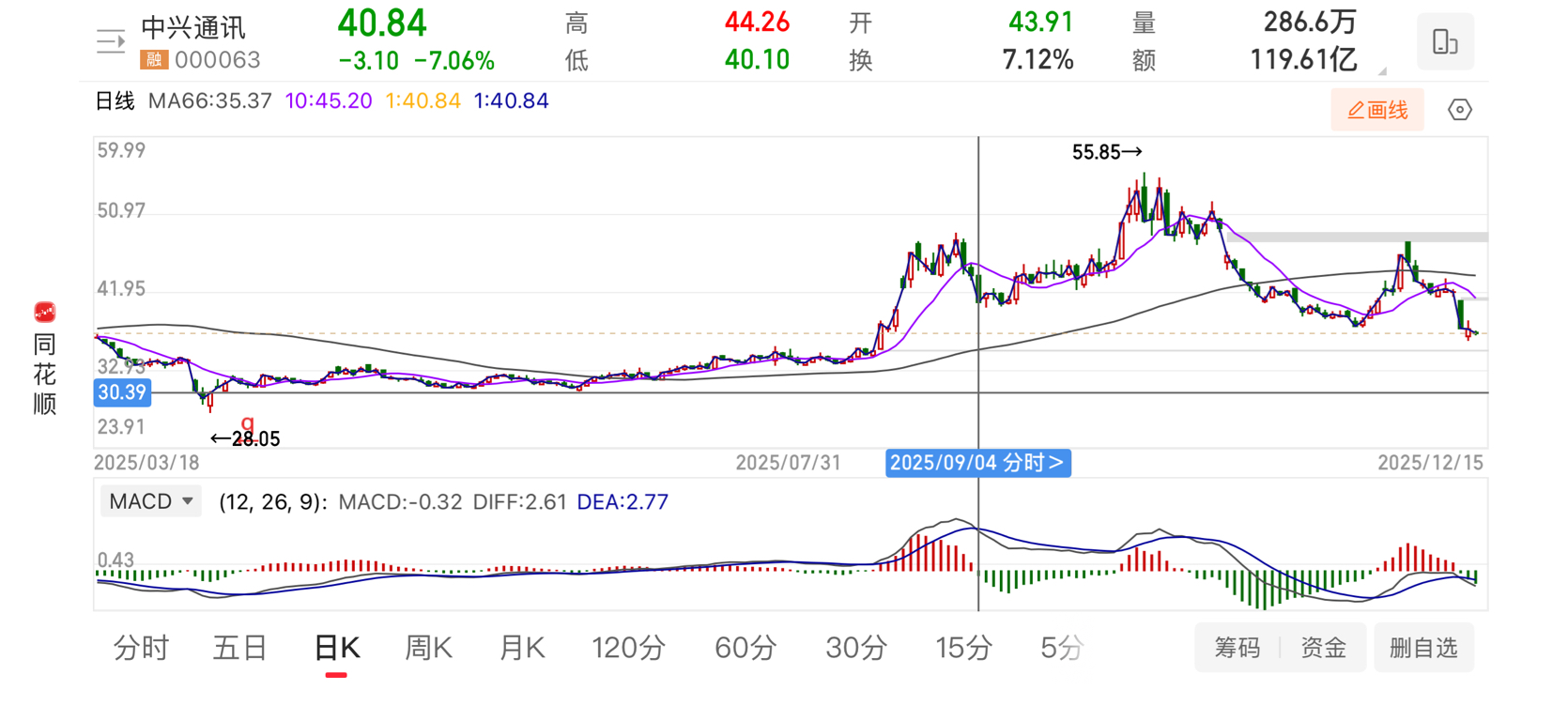Switch to 分时 intraday tab

141,648
